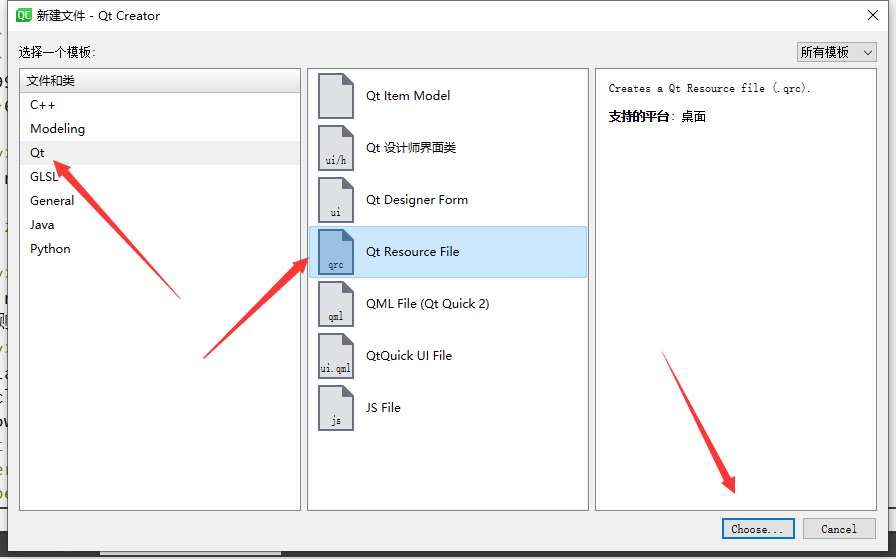Choose the JS File template
The height and width of the screenshot is (559, 896).
click(448, 408)
